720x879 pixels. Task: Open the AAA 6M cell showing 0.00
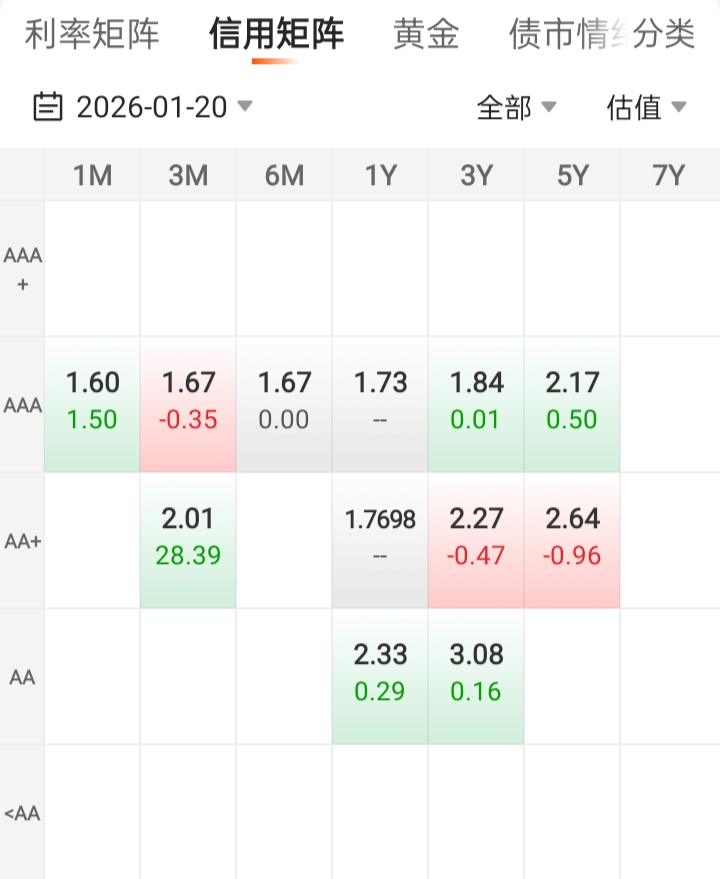(284, 400)
